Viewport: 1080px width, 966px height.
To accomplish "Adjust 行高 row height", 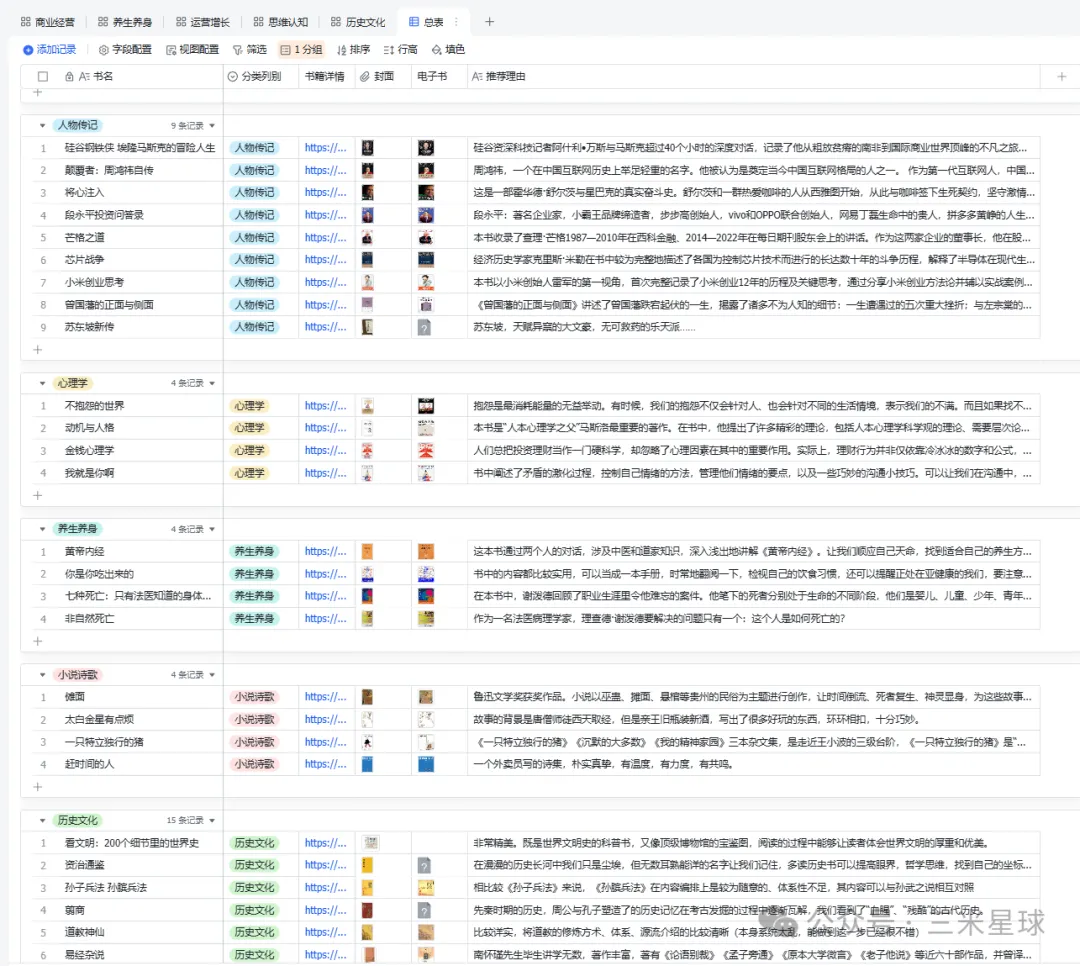I will click(x=401, y=49).
